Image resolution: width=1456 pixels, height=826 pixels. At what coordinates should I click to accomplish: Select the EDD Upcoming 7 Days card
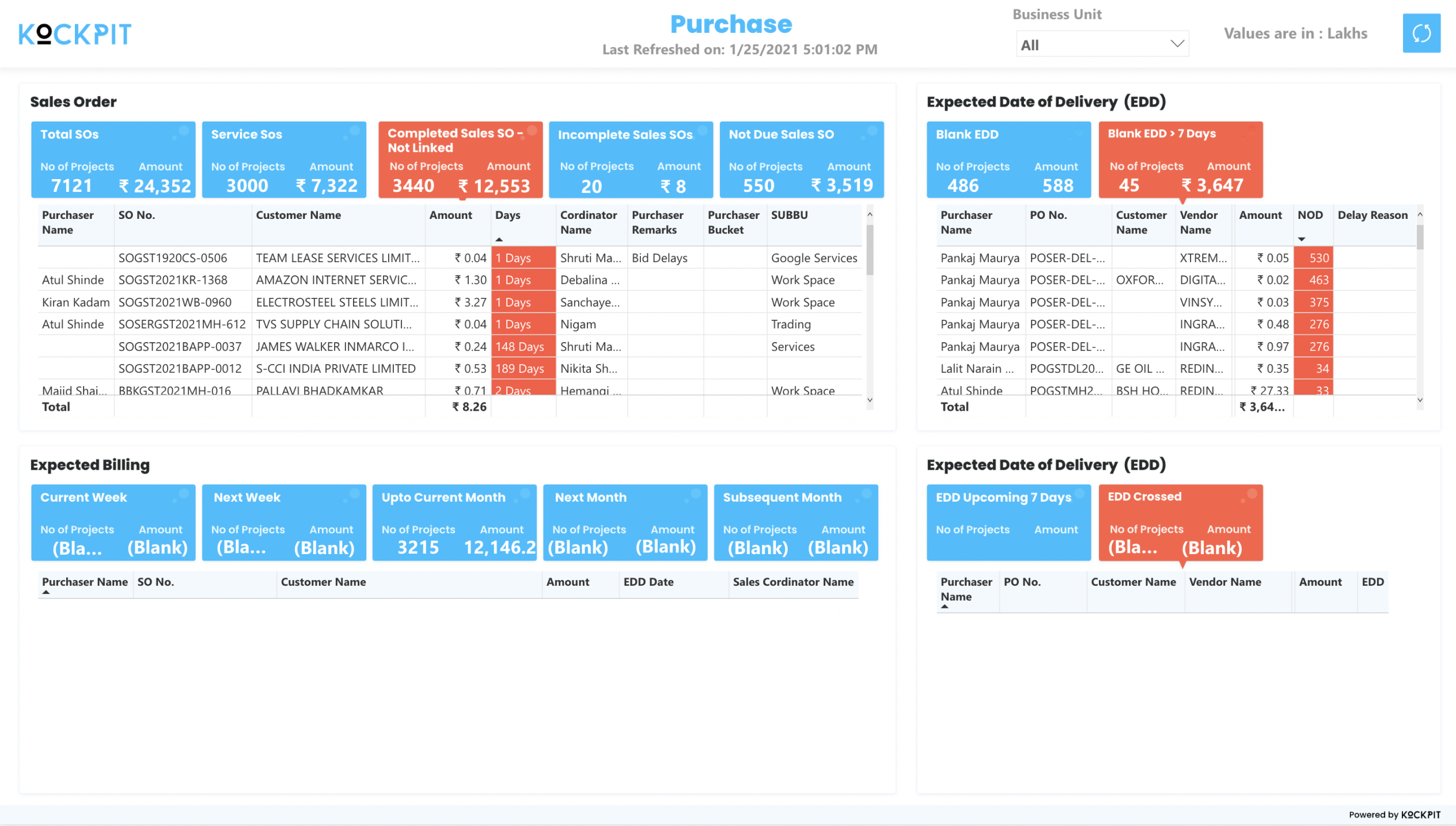pos(1008,522)
